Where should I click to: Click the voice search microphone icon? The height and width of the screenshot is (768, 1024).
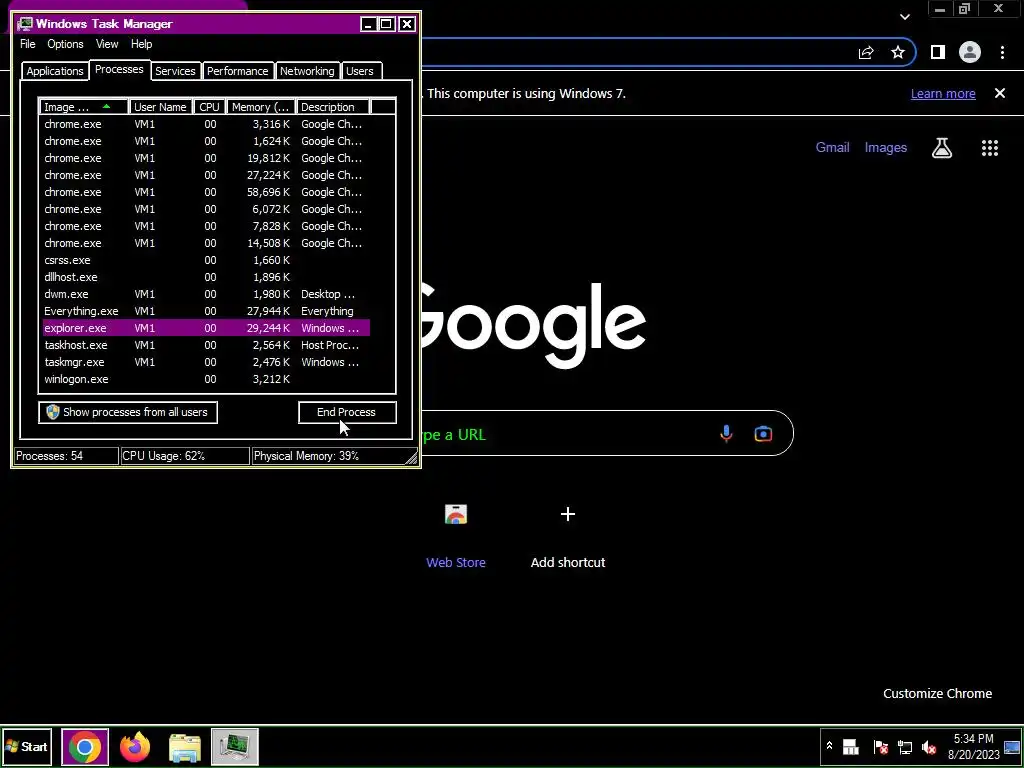click(x=726, y=434)
